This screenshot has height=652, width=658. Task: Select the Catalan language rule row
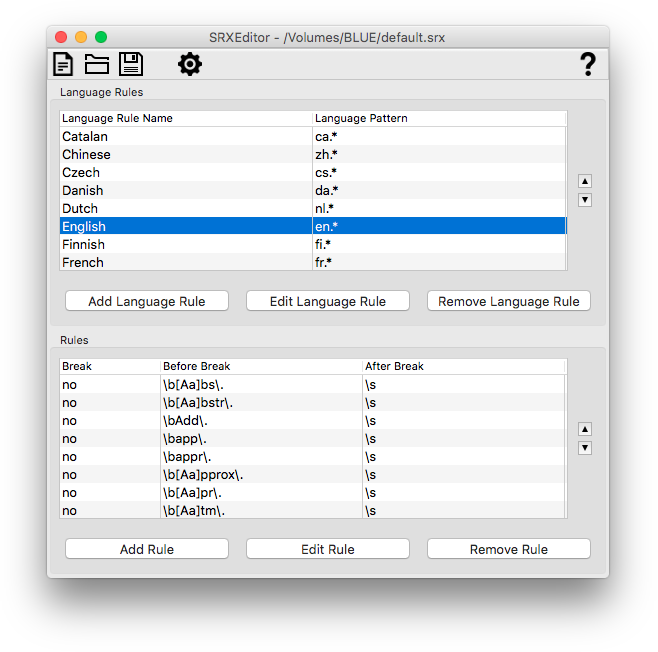pyautogui.click(x=313, y=136)
